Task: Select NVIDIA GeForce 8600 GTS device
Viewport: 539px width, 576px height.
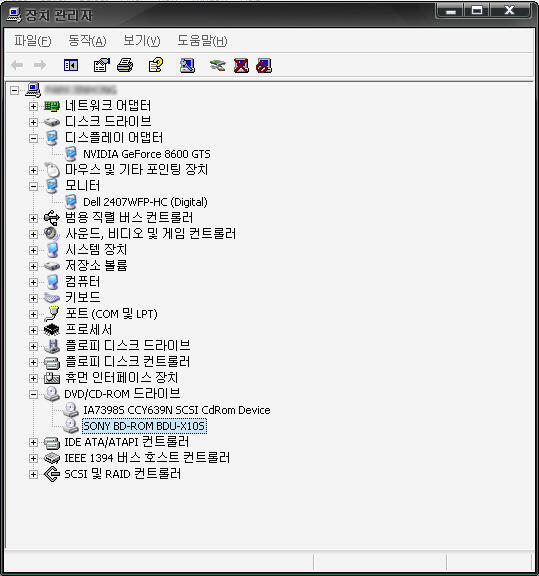Action: (x=147, y=154)
